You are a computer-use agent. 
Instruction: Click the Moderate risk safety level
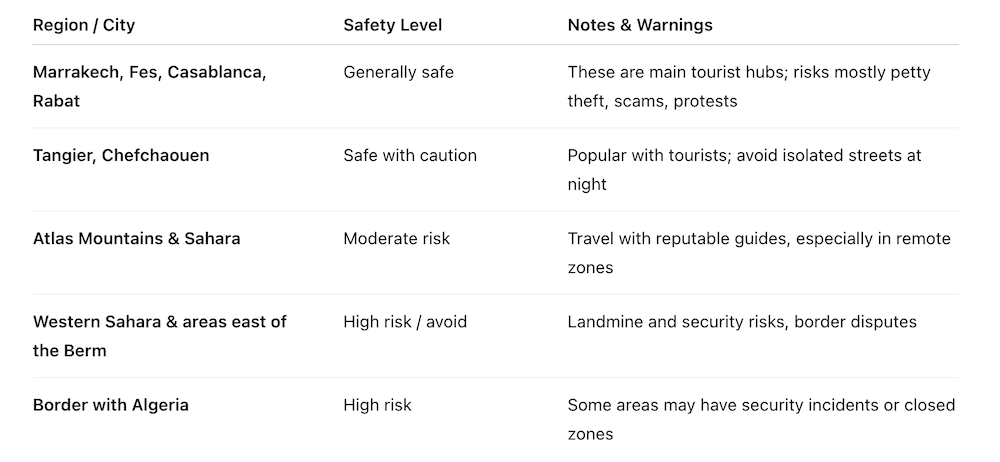click(x=396, y=238)
